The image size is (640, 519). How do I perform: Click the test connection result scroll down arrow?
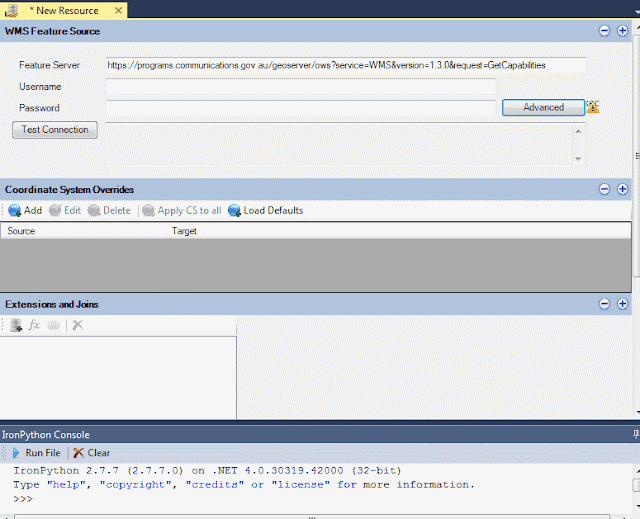click(x=578, y=159)
